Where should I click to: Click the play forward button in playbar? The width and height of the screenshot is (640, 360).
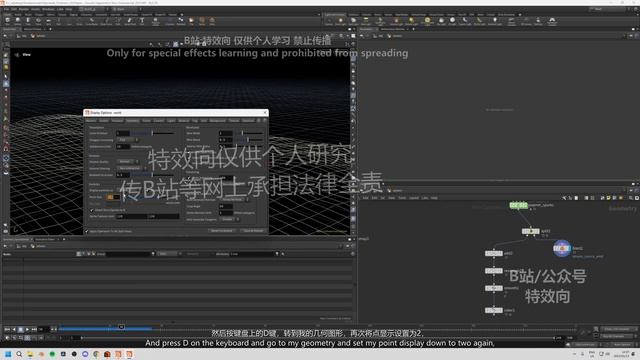coord(27,329)
